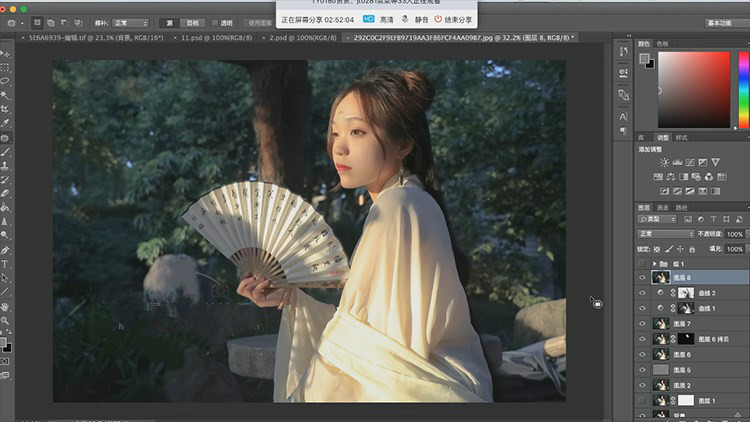Image resolution: width=750 pixels, height=422 pixels.
Task: Hide the 曲线 2 curves layer
Action: click(x=642, y=293)
